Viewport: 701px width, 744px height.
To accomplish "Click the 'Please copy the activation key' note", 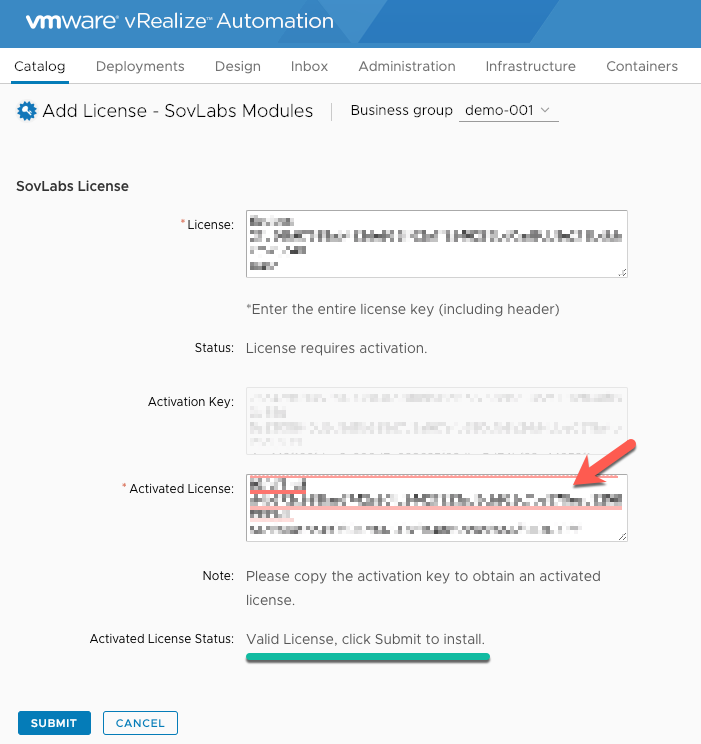I will (423, 588).
